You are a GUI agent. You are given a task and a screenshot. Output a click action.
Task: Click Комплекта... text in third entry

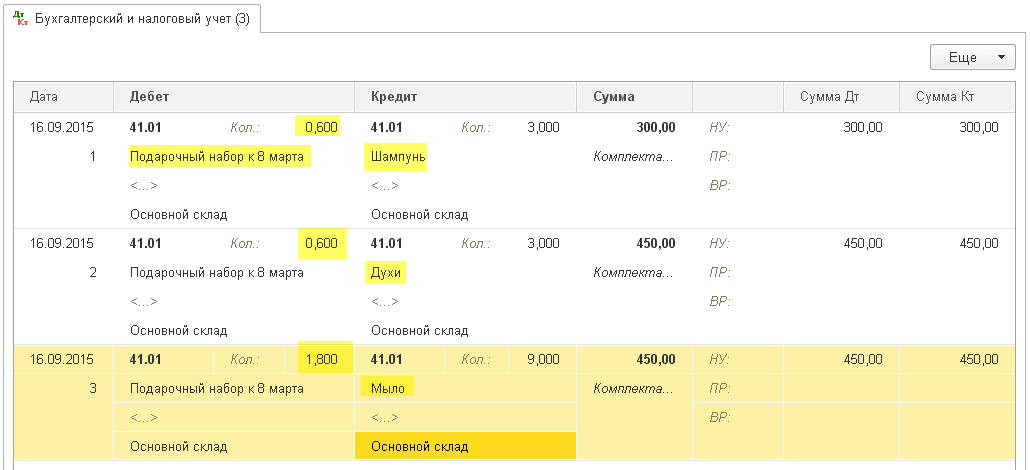tap(633, 388)
